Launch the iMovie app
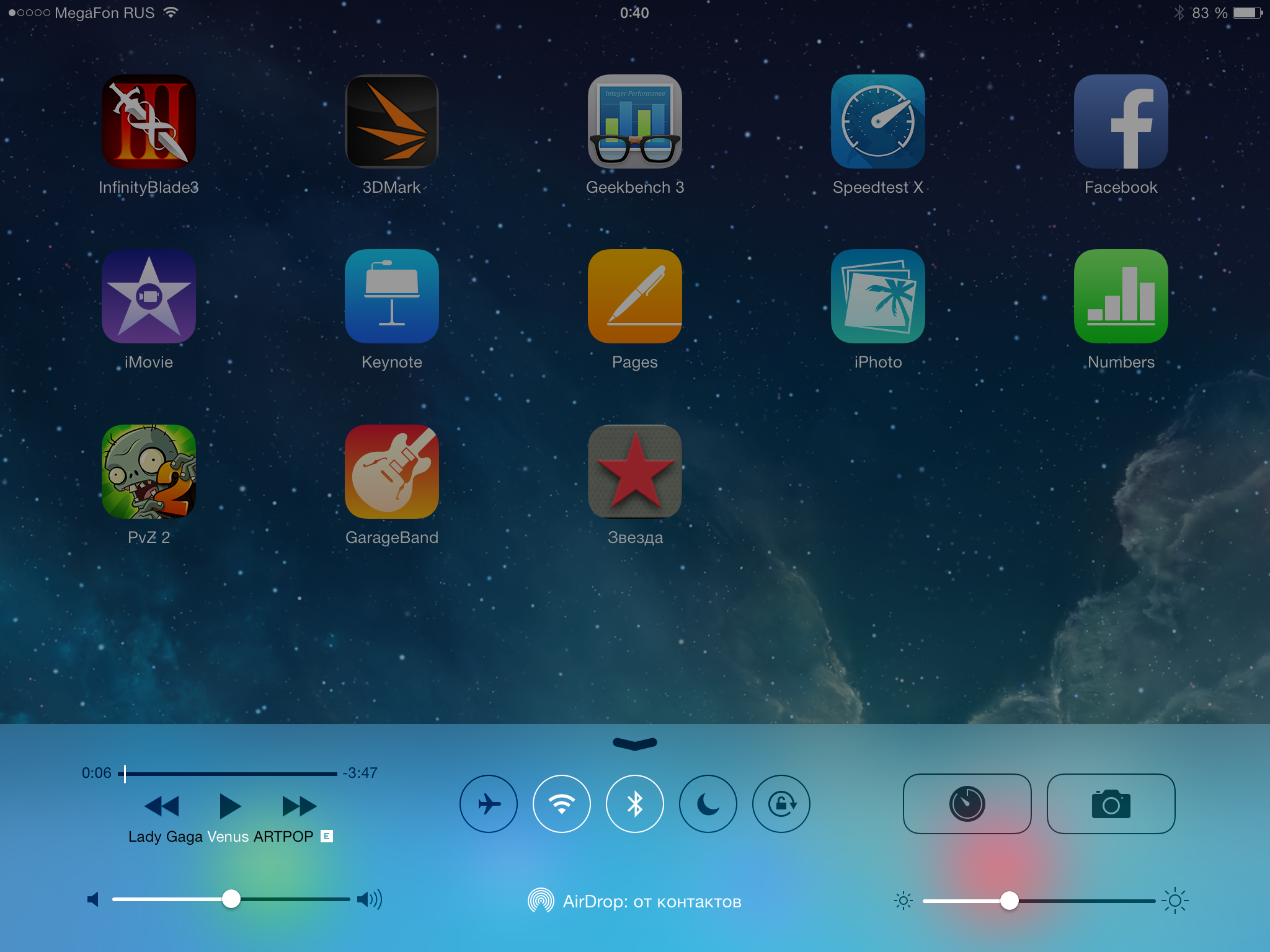 click(149, 296)
